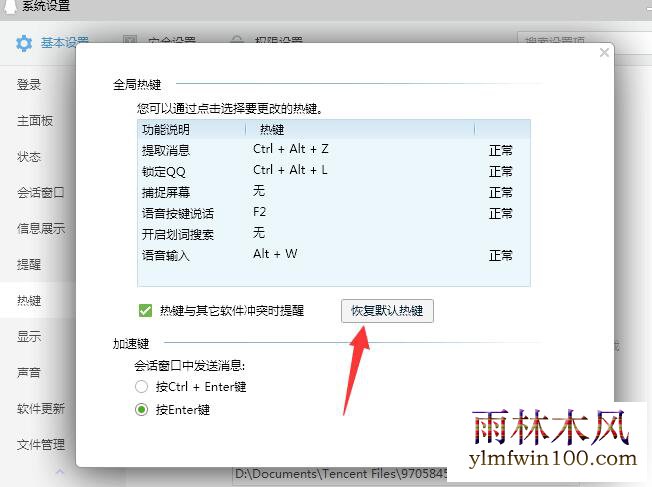The height and width of the screenshot is (487, 652).
Task: Open the 信息展示 sidebar item
Action: pyautogui.click(x=41, y=228)
